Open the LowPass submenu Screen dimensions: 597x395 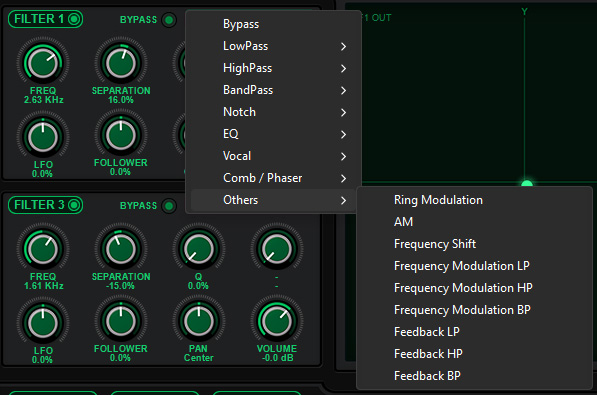273,46
